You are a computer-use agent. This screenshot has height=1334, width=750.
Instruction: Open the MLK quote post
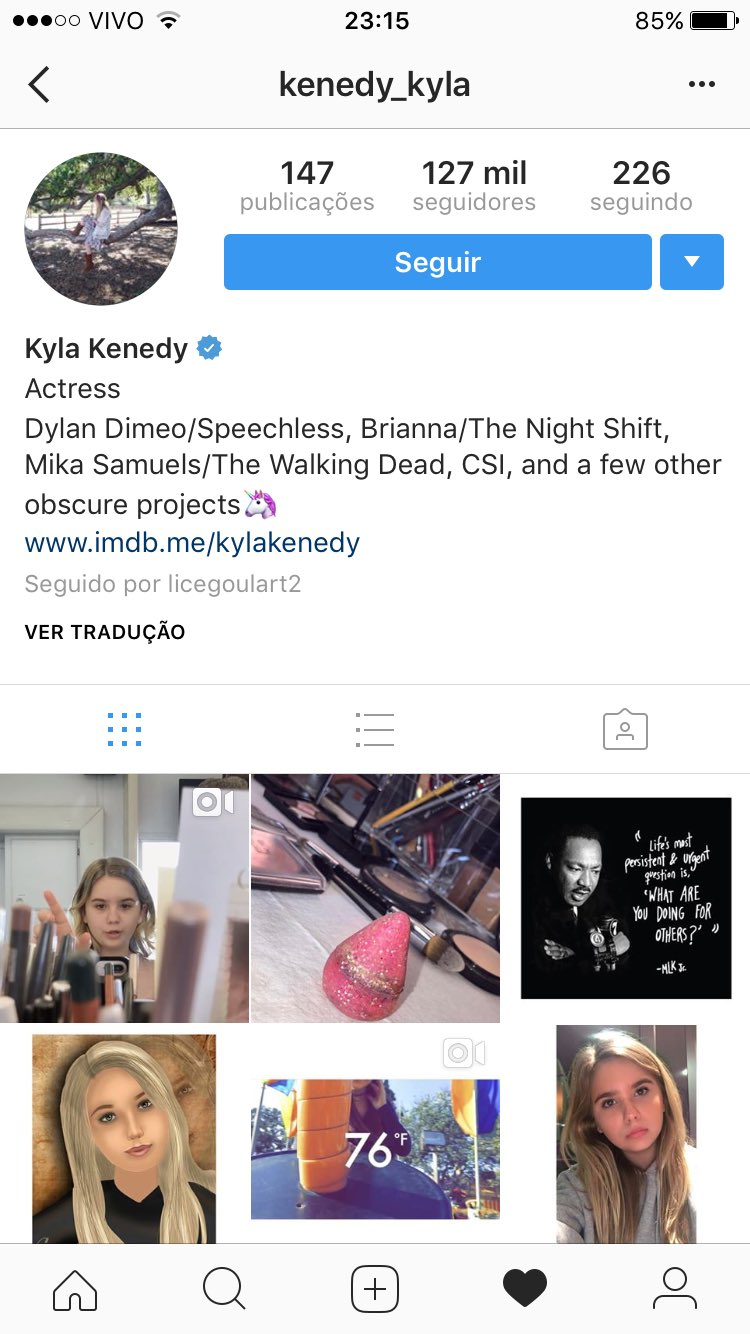point(626,898)
